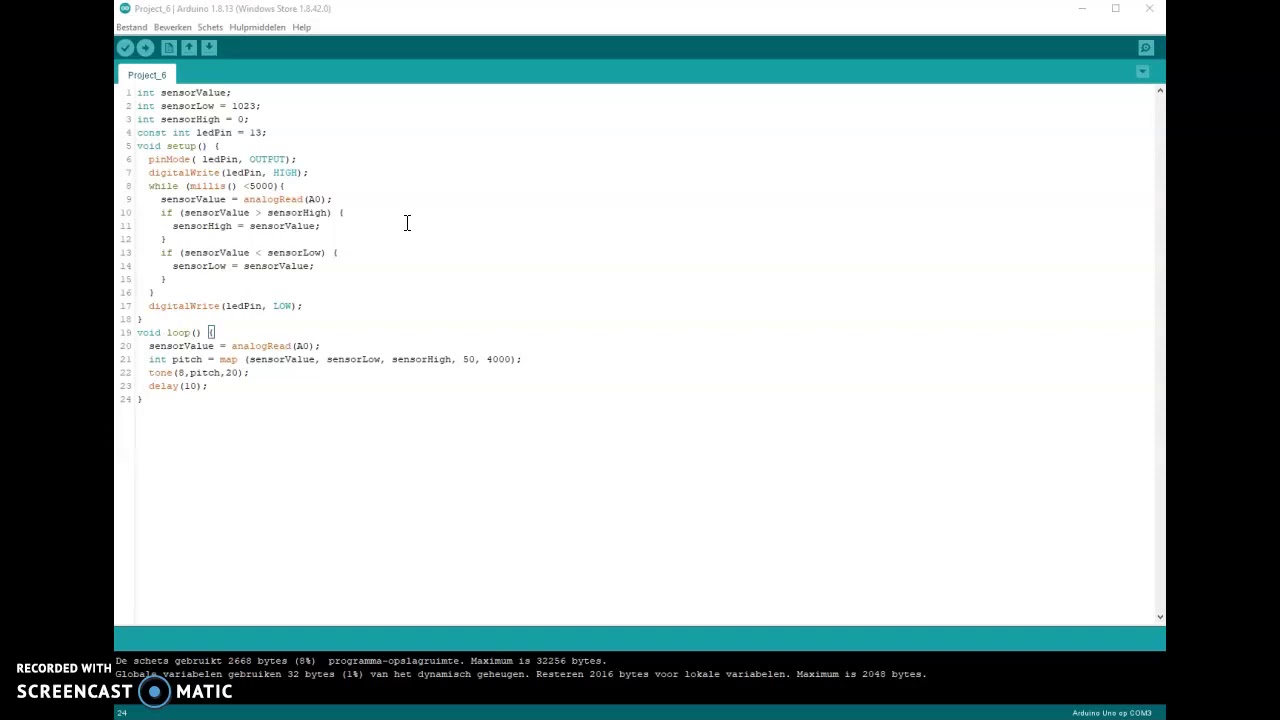Screen dimensions: 1280x720
Task: Click the pinMode(ledPin, OUTPUT) line
Action: (x=222, y=159)
